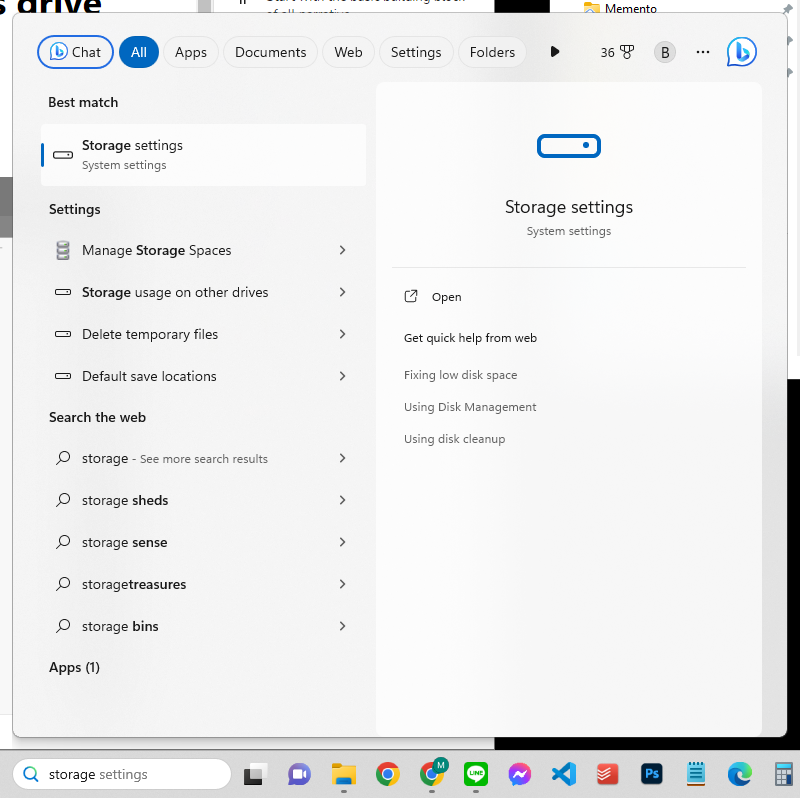Click the rewards points trophy icon

[x=626, y=52]
